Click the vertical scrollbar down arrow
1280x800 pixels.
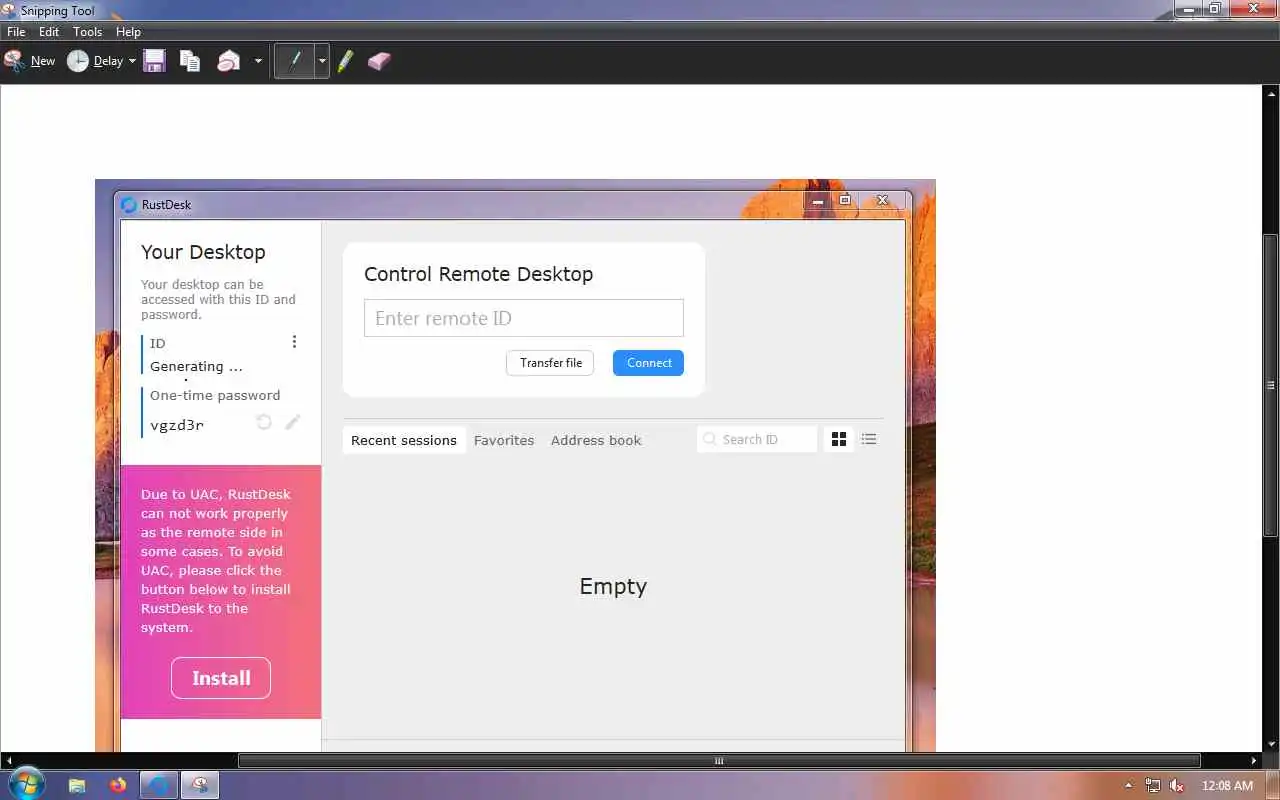tap(1271, 745)
